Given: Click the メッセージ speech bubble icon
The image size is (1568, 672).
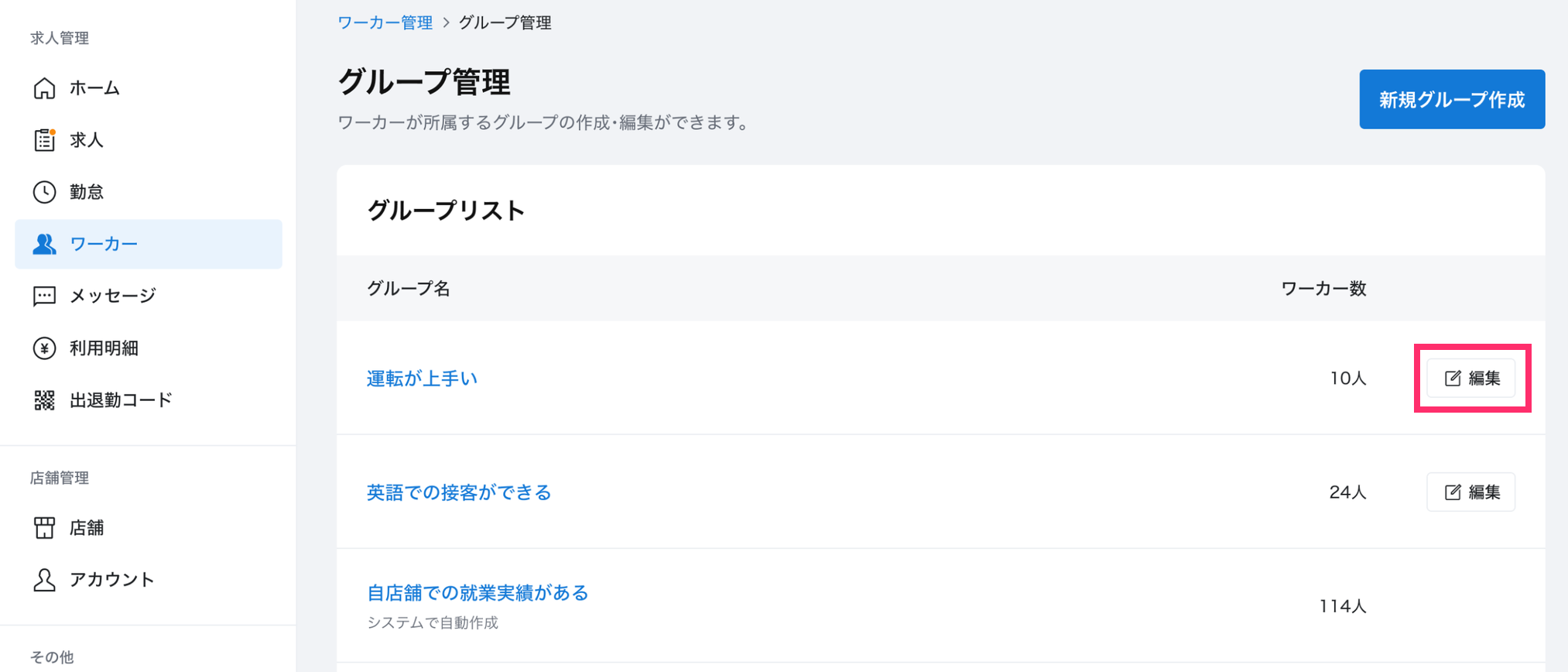Looking at the screenshot, I should click(x=44, y=296).
